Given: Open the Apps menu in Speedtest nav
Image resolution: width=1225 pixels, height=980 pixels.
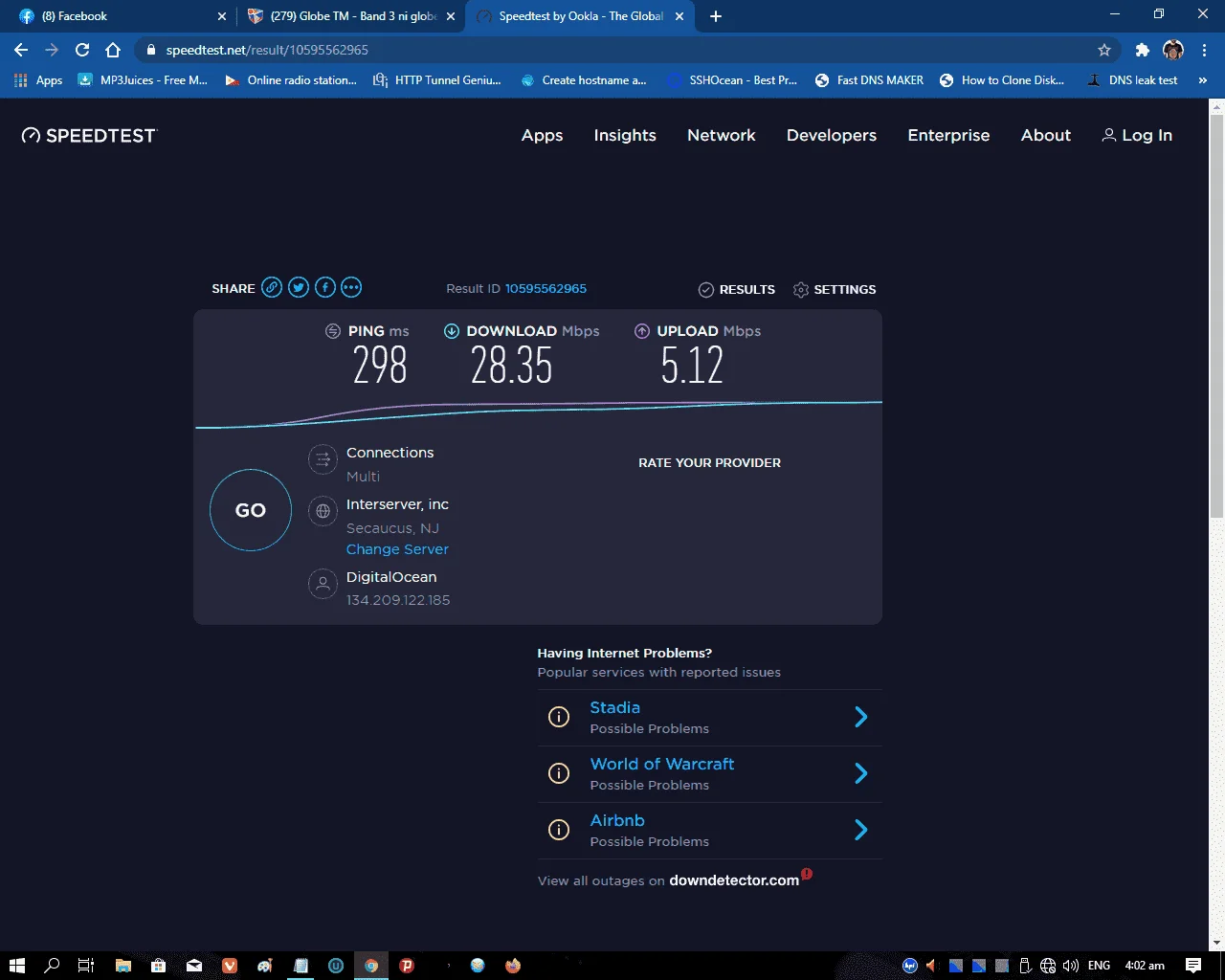Looking at the screenshot, I should (542, 135).
